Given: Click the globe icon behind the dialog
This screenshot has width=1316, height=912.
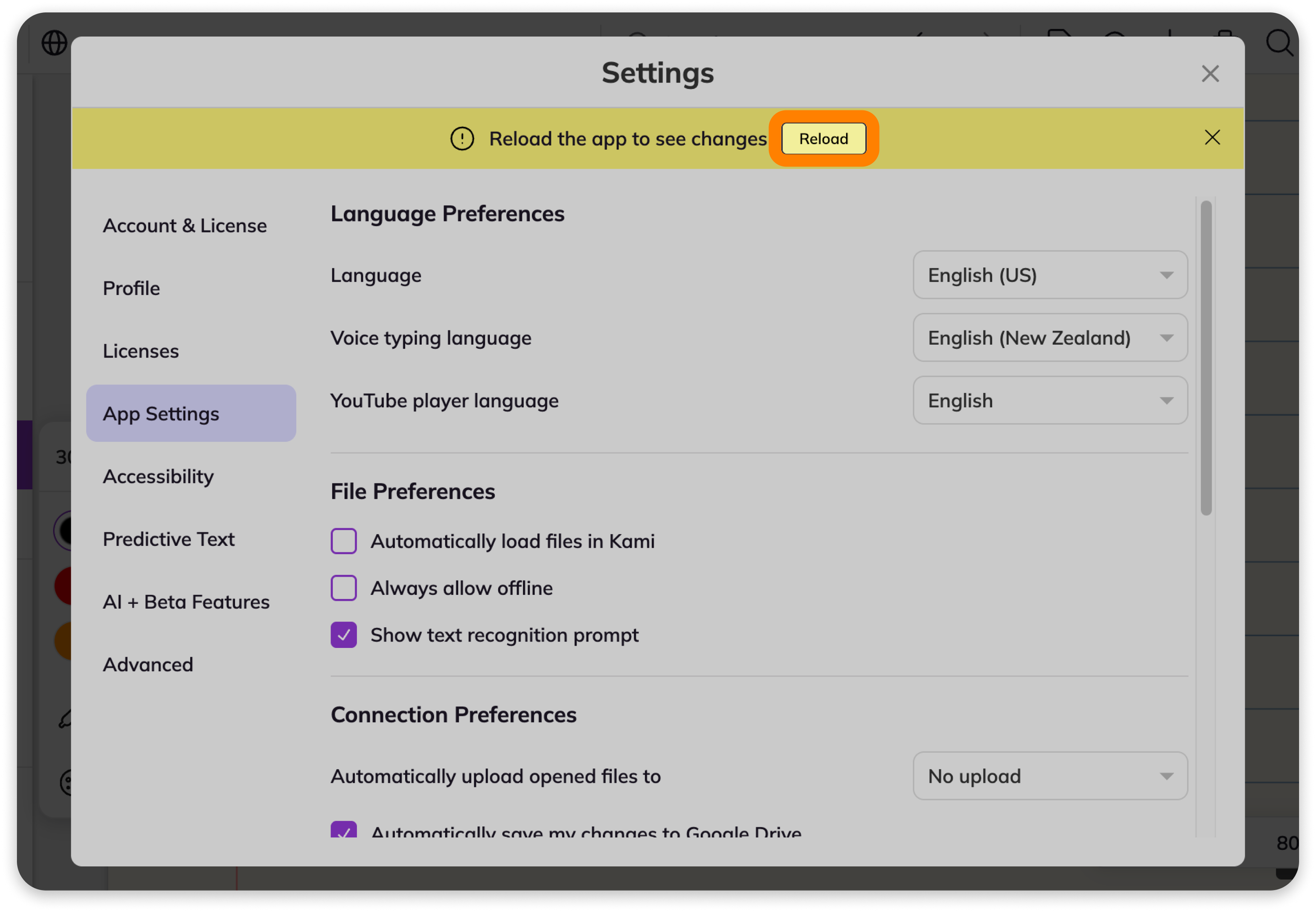Looking at the screenshot, I should [54, 43].
